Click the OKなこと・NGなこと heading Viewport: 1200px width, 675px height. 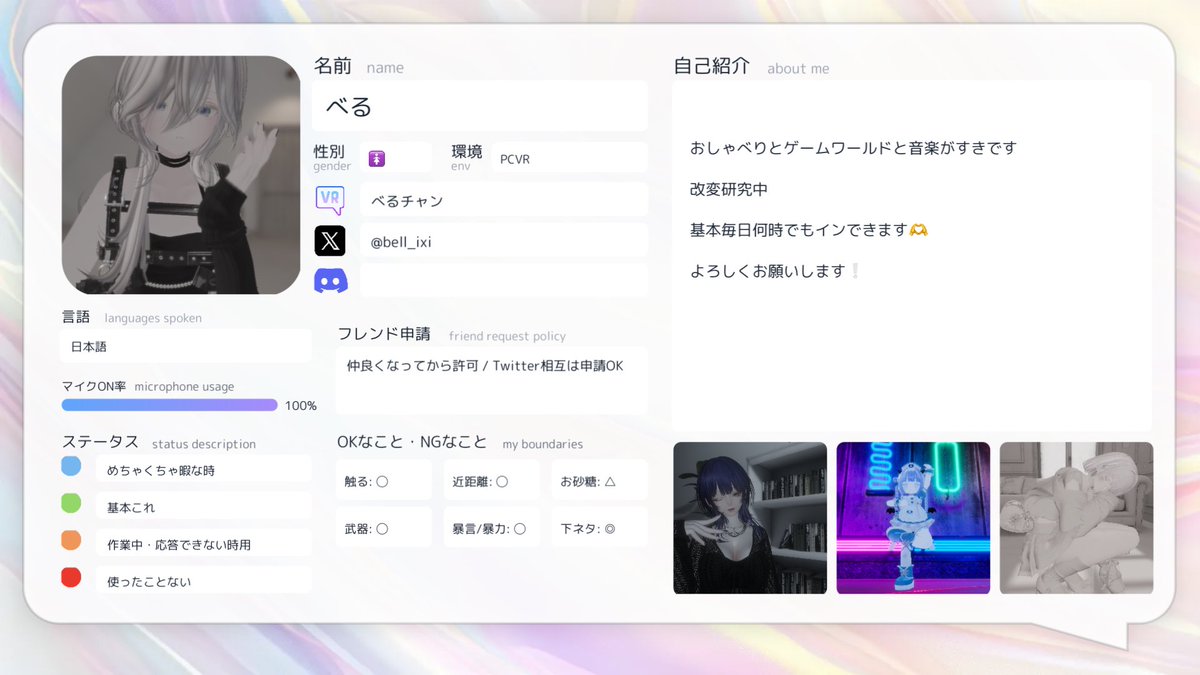pyautogui.click(x=412, y=442)
